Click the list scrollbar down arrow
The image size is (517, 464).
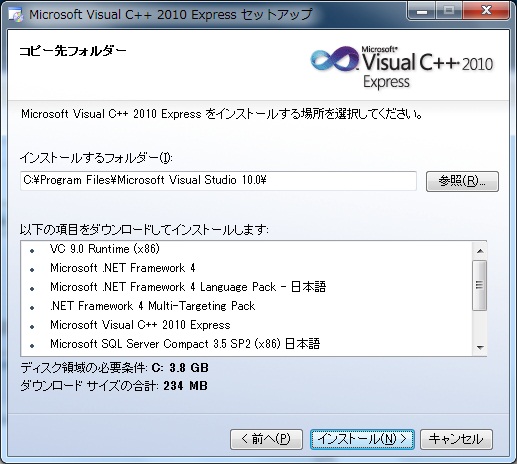(480, 347)
